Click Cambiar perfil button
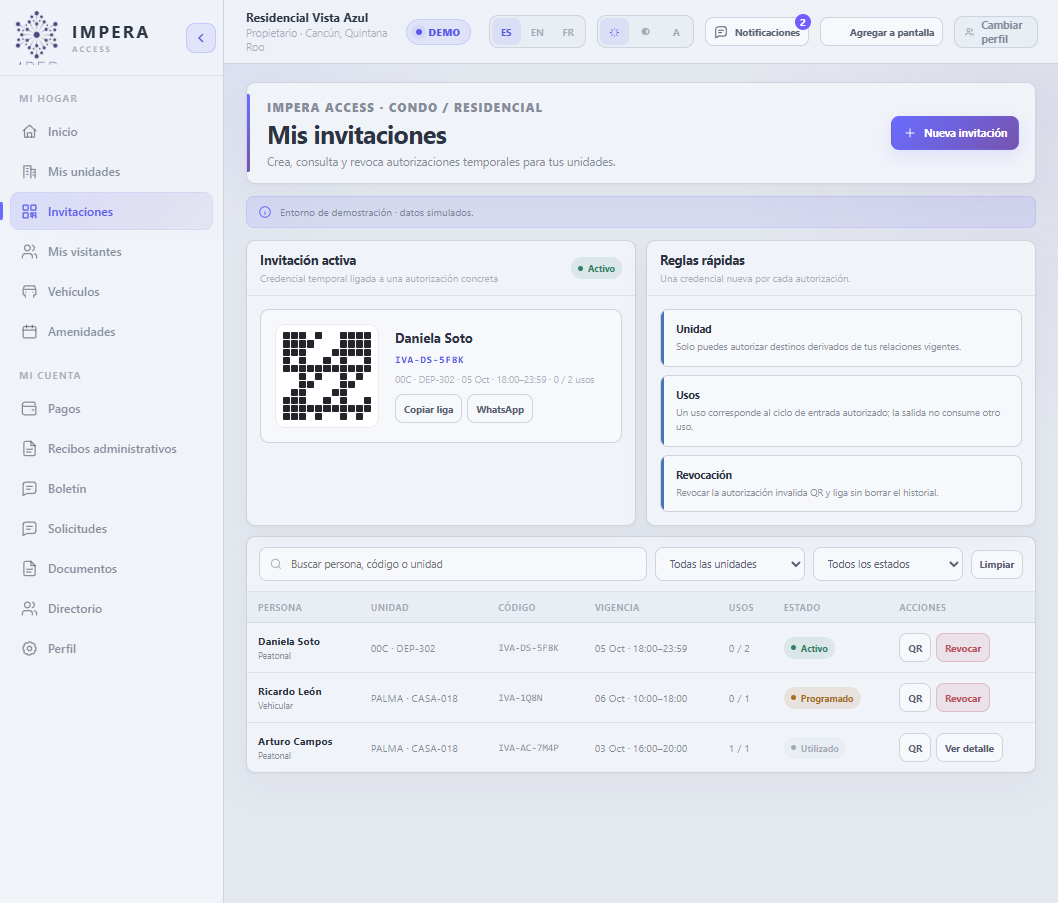 [996, 32]
